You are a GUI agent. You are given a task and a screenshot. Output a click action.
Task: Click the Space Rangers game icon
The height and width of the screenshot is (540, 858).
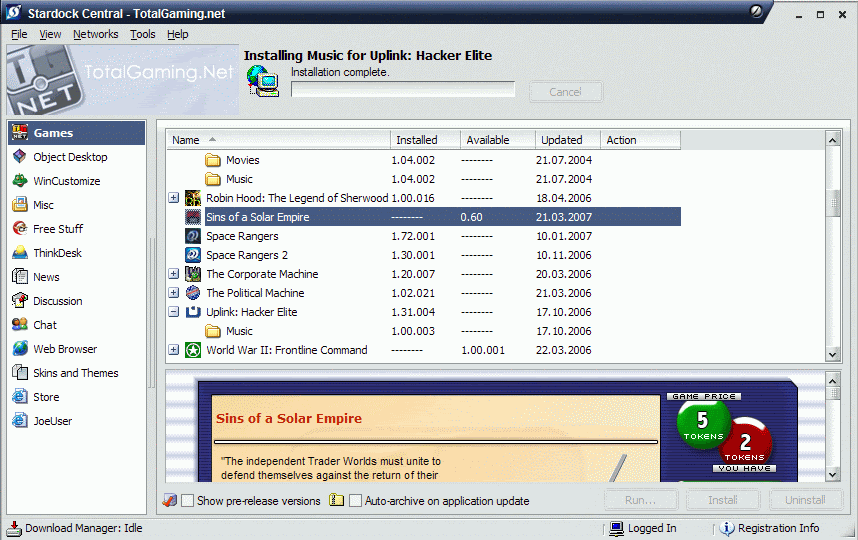(193, 236)
